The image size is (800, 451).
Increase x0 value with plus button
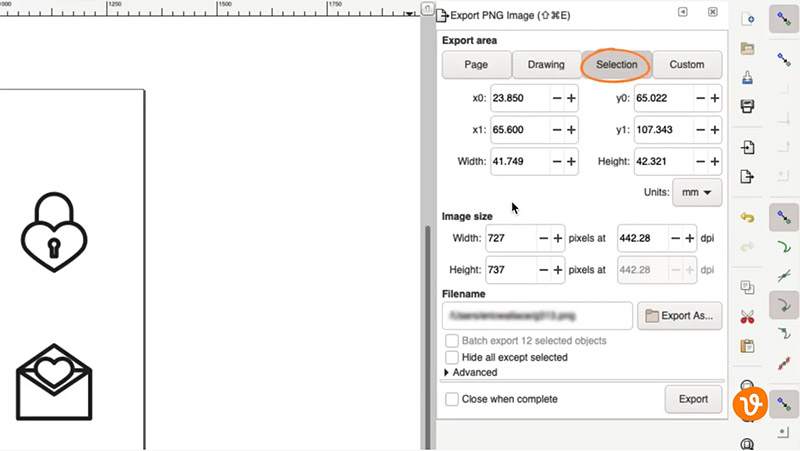(571, 98)
